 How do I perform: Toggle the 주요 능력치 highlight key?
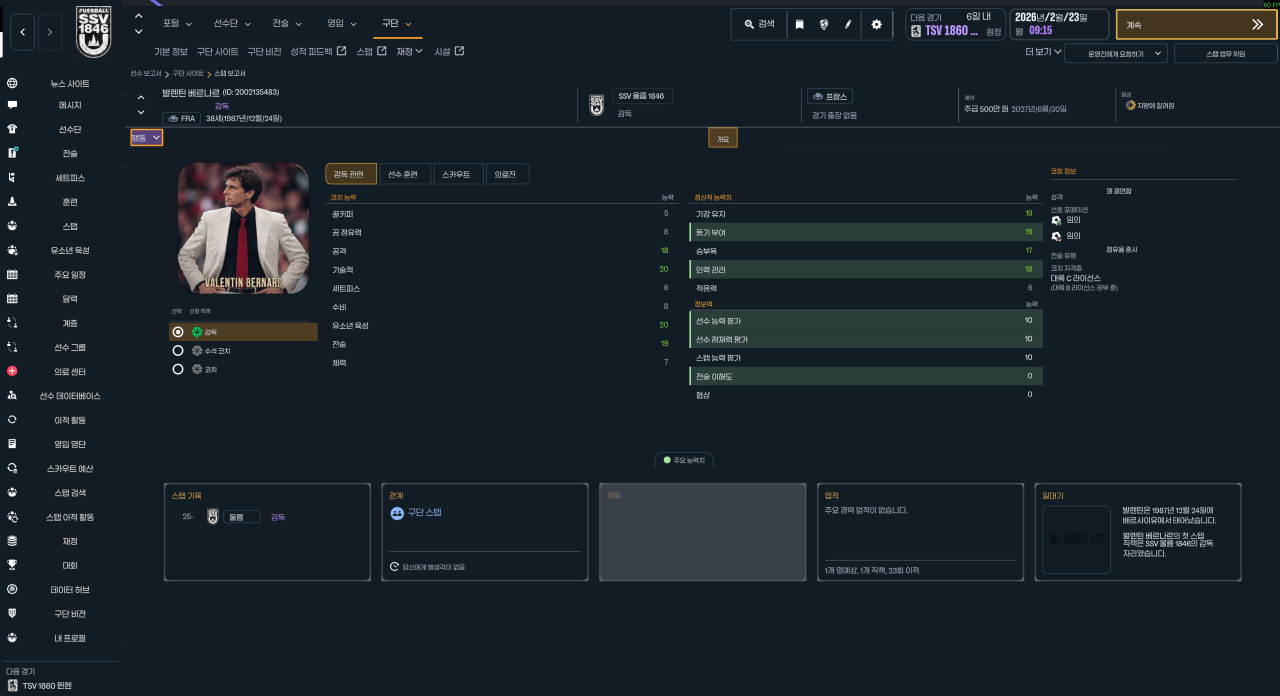(x=684, y=460)
